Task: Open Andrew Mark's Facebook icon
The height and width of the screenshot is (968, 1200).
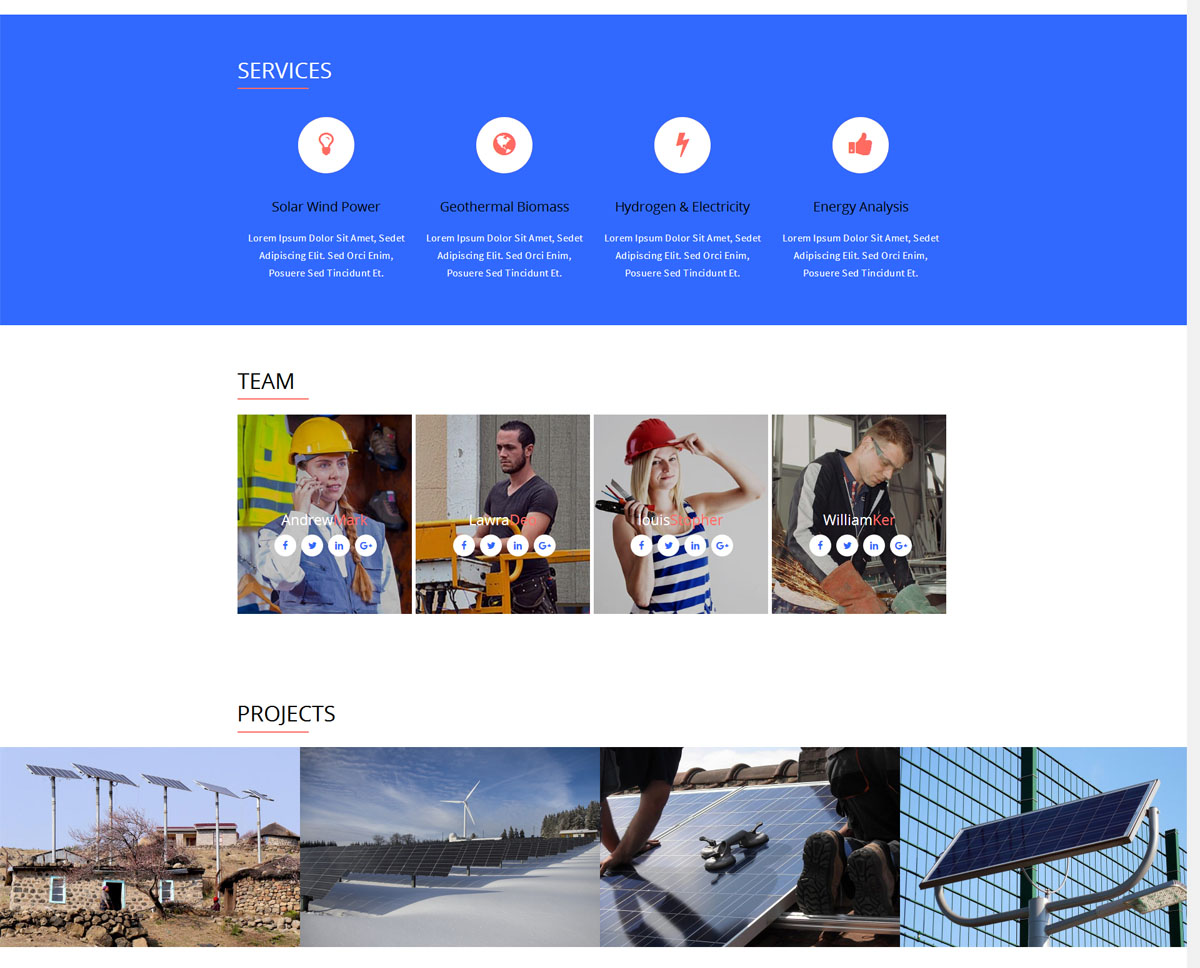Action: (x=285, y=545)
